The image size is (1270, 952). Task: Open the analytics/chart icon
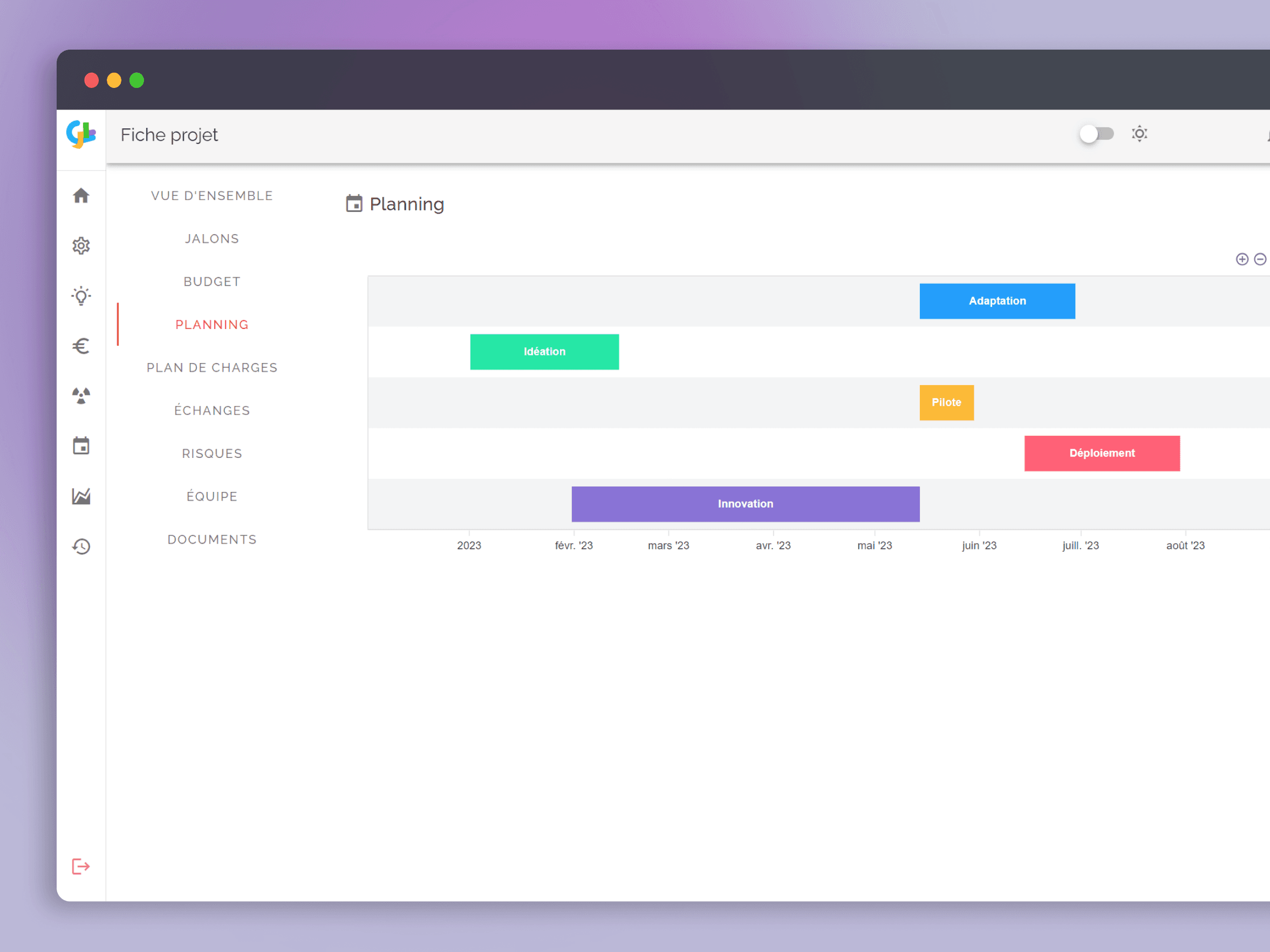[82, 496]
